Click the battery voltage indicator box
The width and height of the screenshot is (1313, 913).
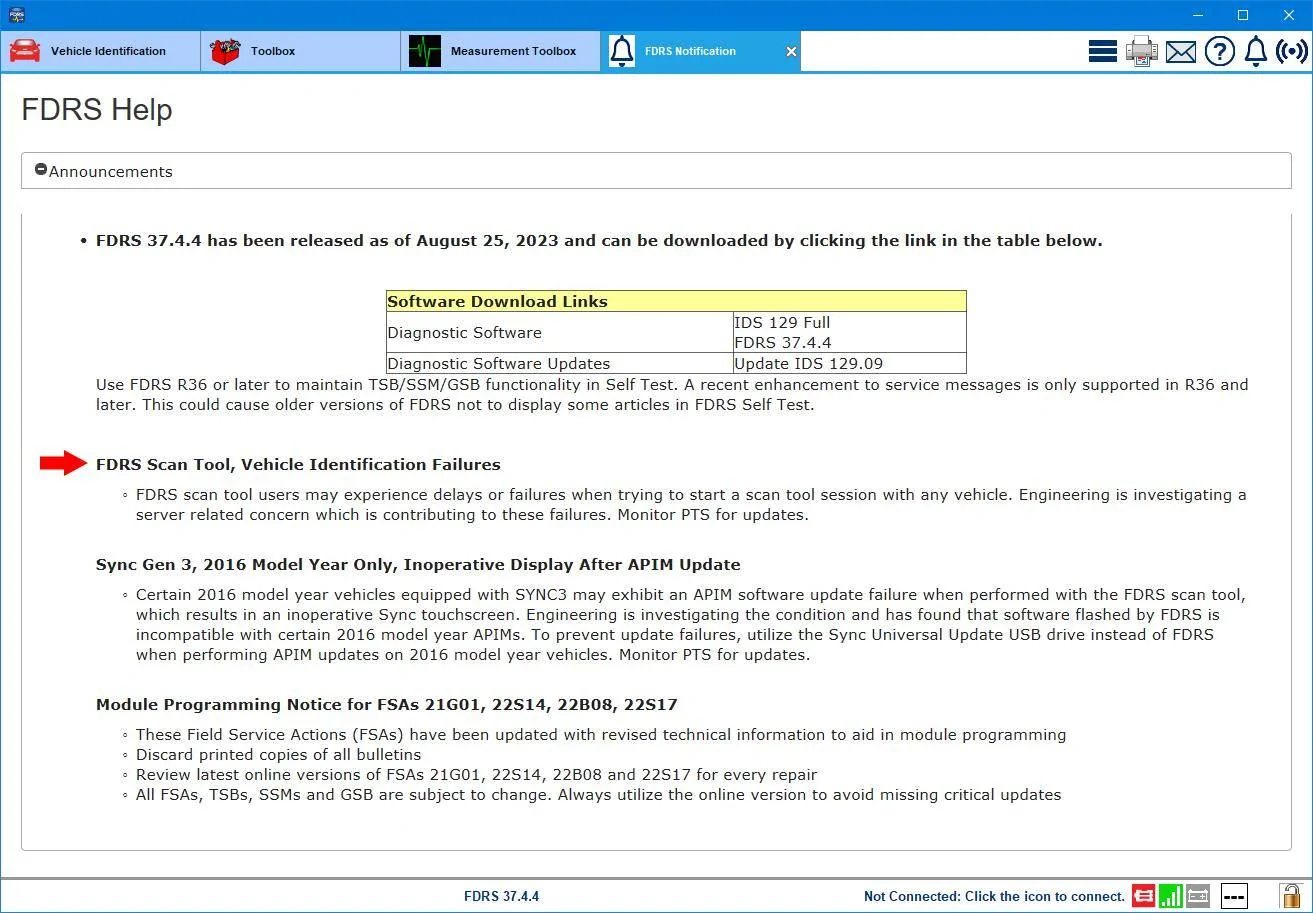click(x=1234, y=896)
